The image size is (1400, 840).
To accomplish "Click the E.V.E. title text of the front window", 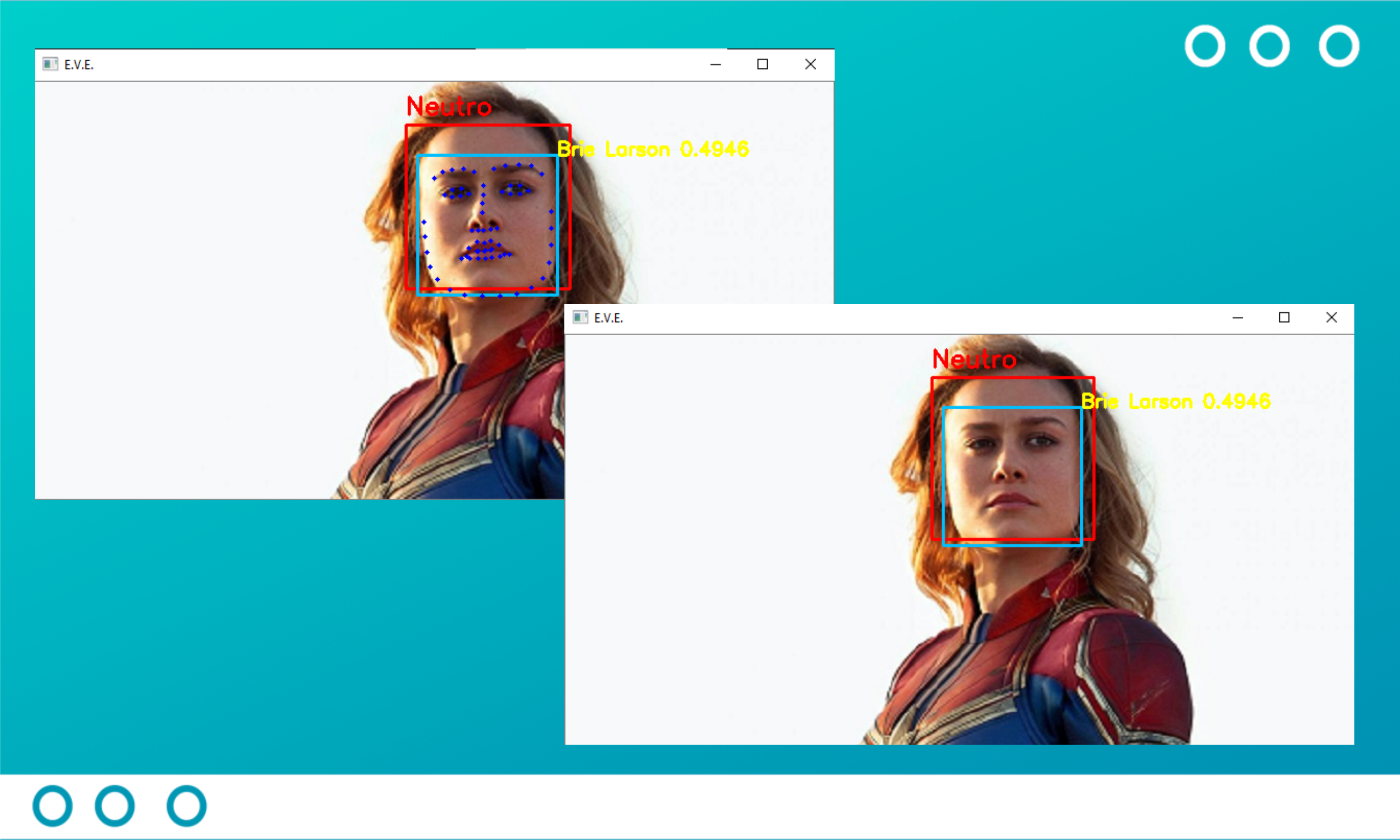I will (609, 318).
